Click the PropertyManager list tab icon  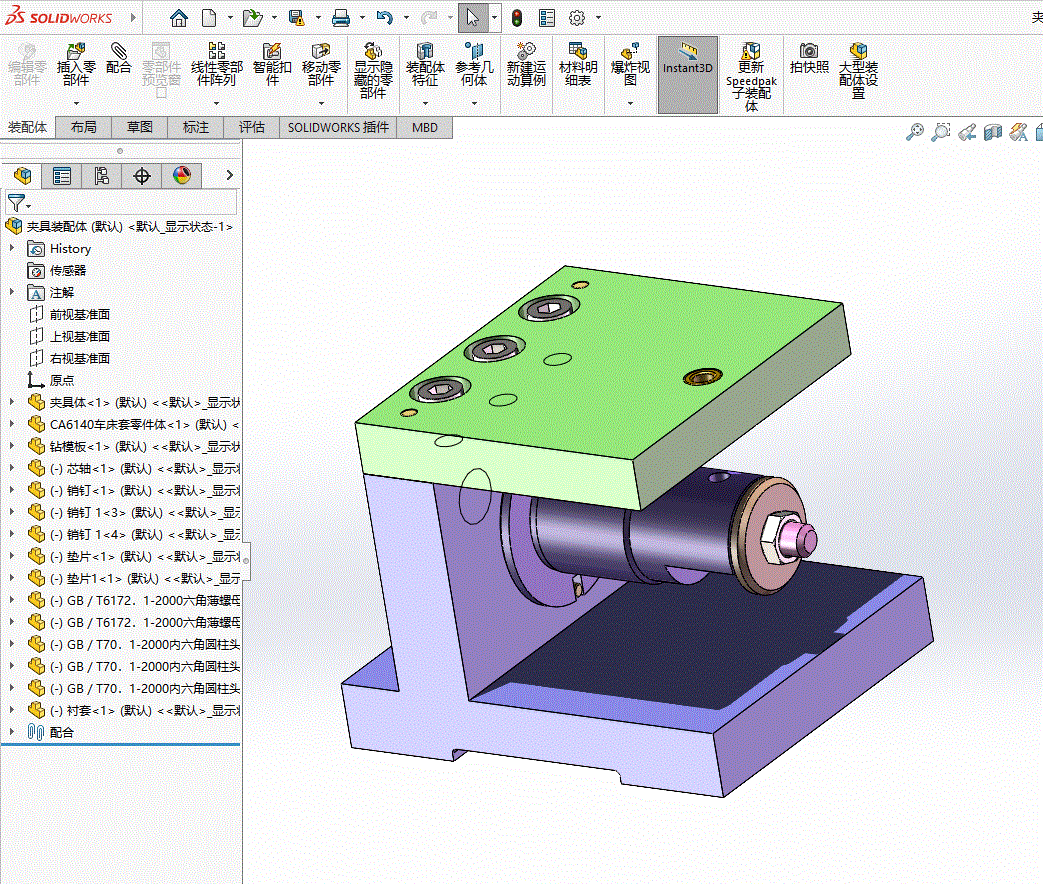(x=62, y=176)
